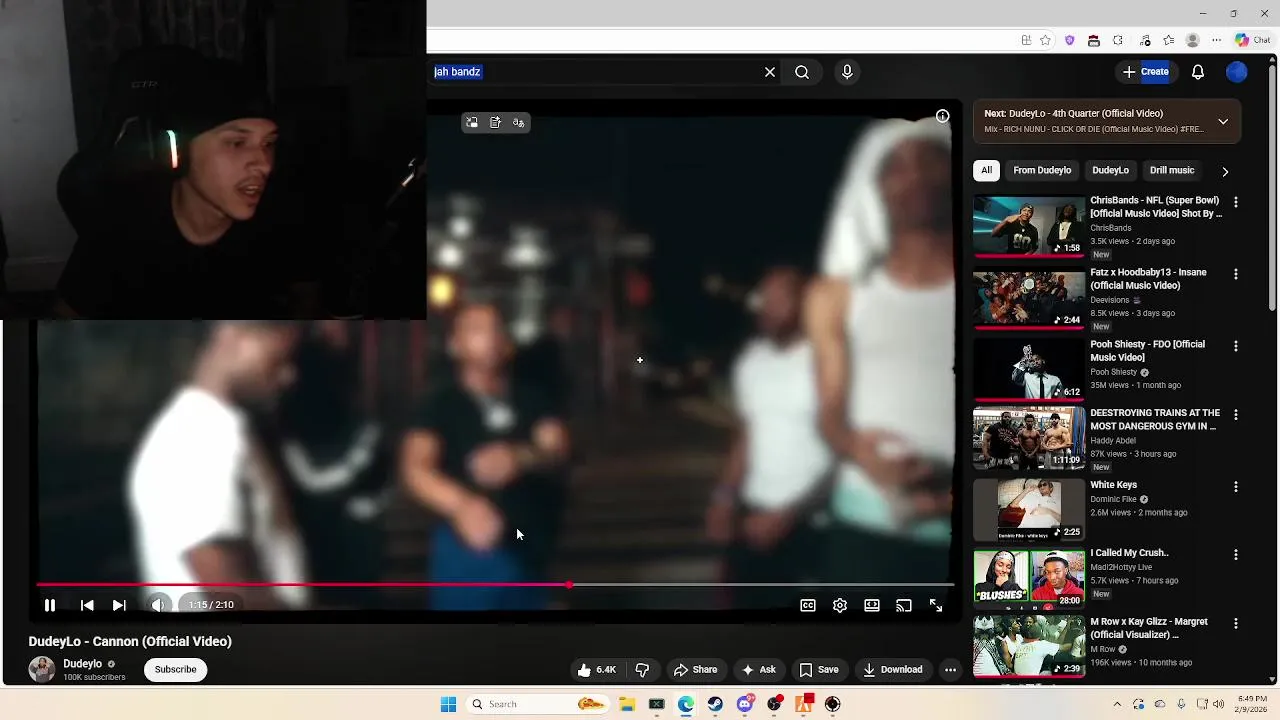
Task: Open options for I Called My Crush
Action: tap(1236, 554)
